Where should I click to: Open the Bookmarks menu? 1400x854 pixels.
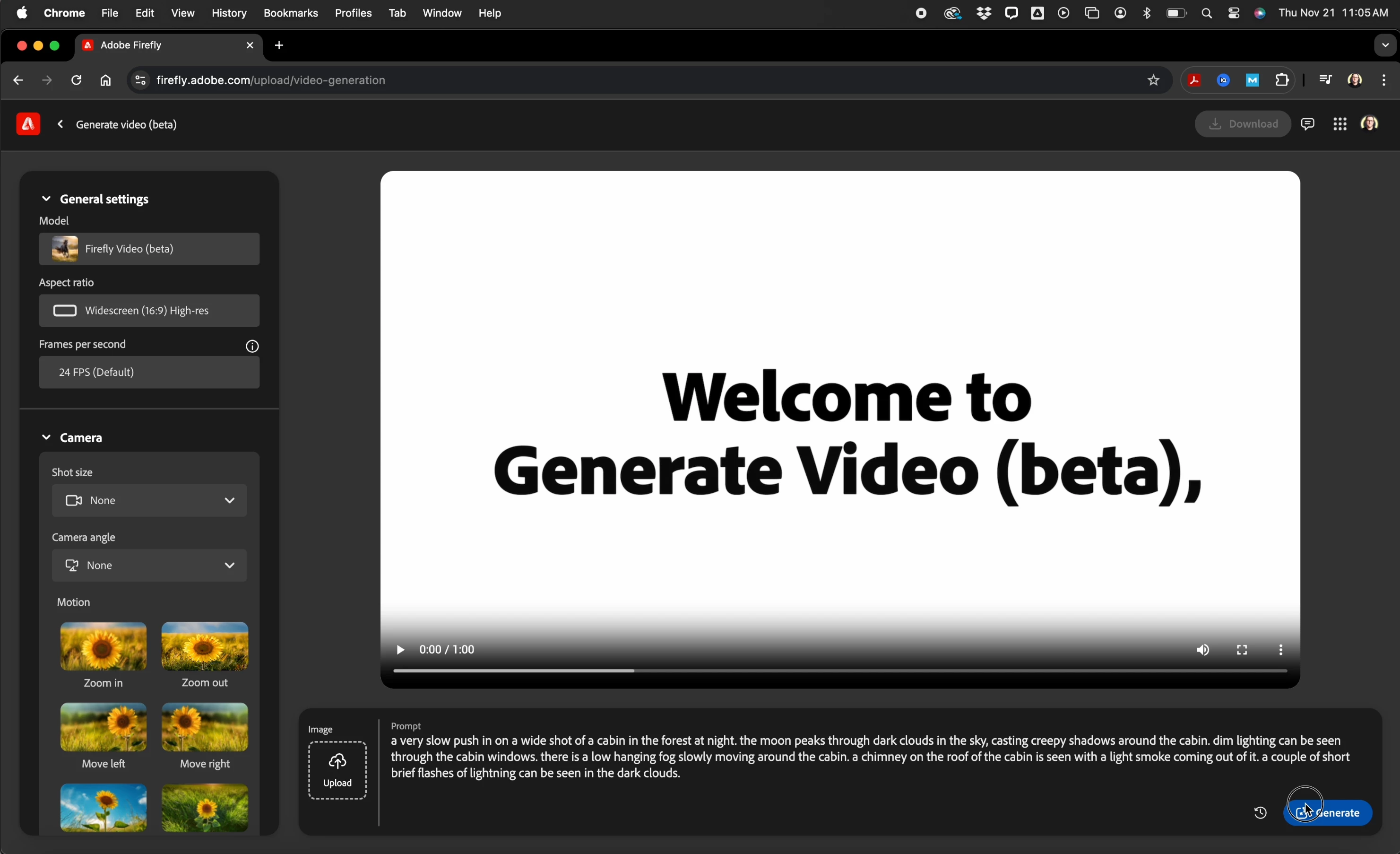[290, 13]
